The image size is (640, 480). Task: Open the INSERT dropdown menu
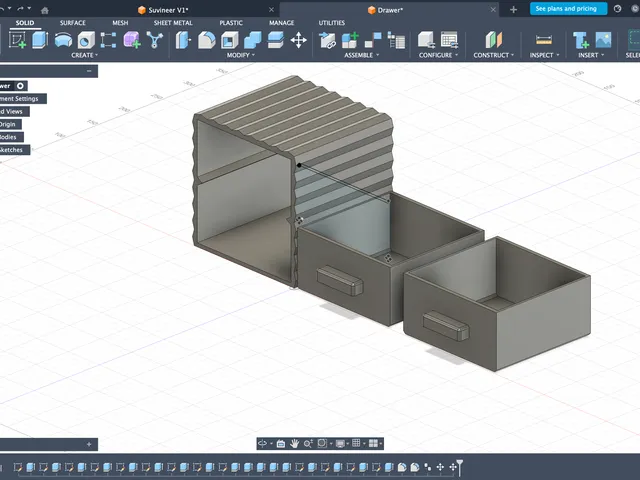click(x=591, y=55)
